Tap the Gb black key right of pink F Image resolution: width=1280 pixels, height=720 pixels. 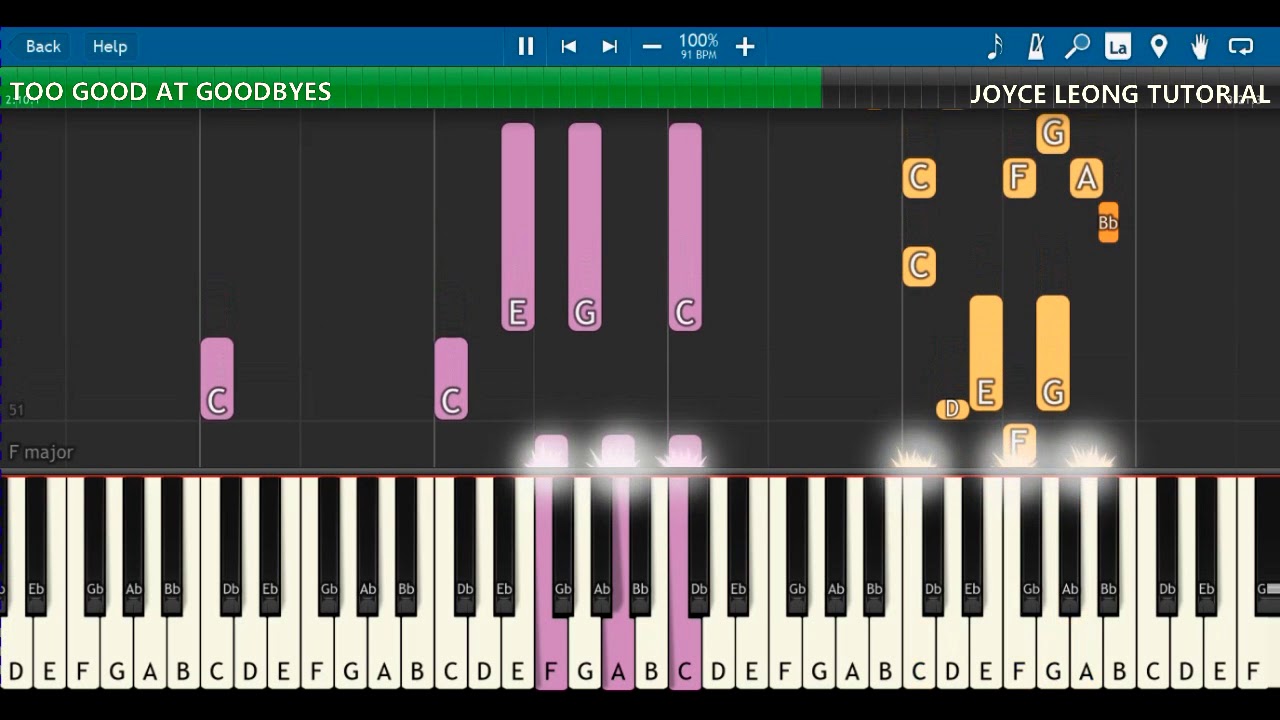[563, 545]
